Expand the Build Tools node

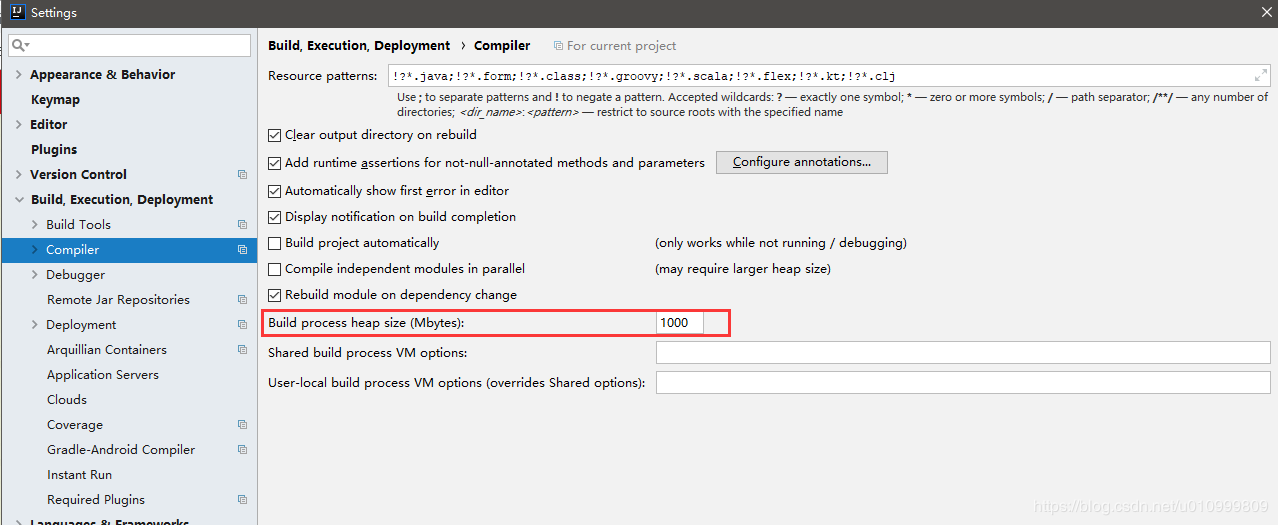pyautogui.click(x=35, y=225)
